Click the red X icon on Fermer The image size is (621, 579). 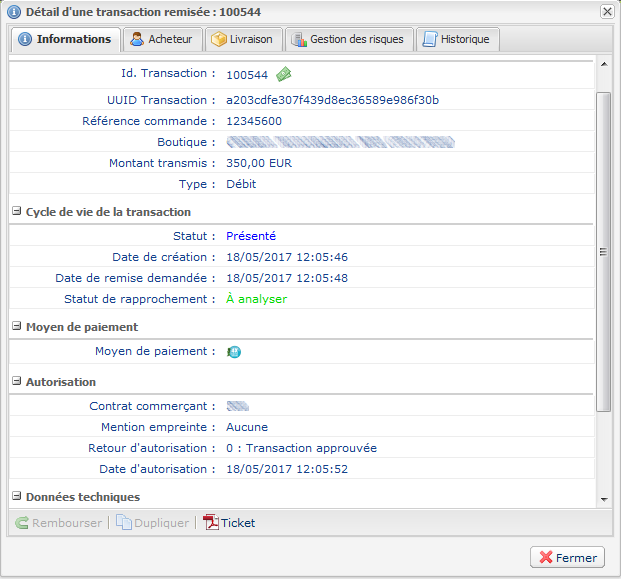(x=545, y=558)
